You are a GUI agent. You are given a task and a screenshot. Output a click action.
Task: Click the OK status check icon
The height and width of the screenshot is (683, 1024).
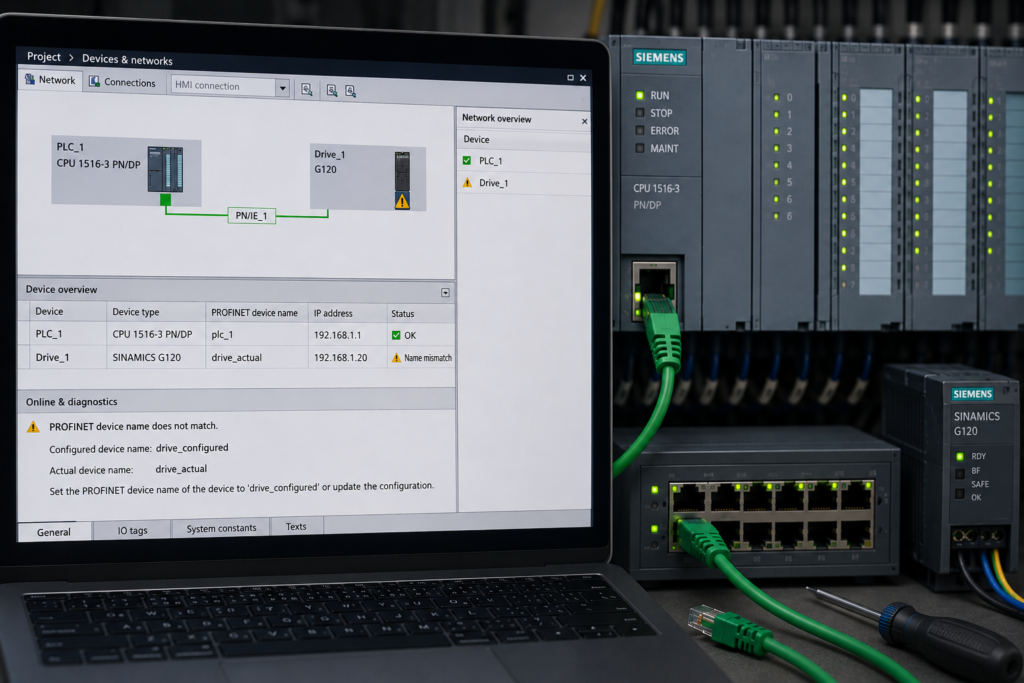(396, 335)
